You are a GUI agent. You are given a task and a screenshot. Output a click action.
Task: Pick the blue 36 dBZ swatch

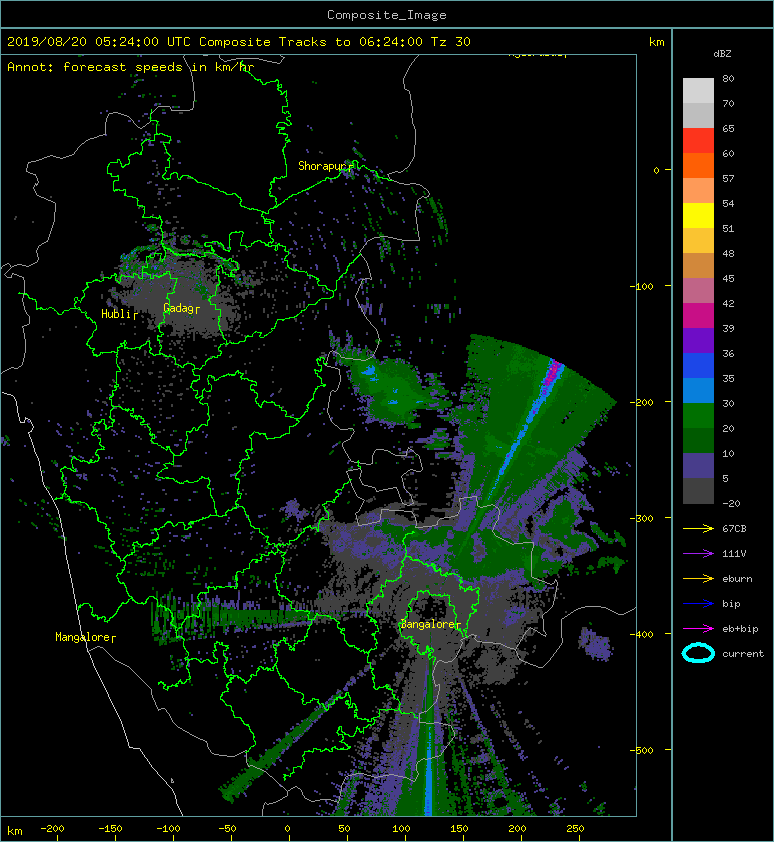pos(698,365)
